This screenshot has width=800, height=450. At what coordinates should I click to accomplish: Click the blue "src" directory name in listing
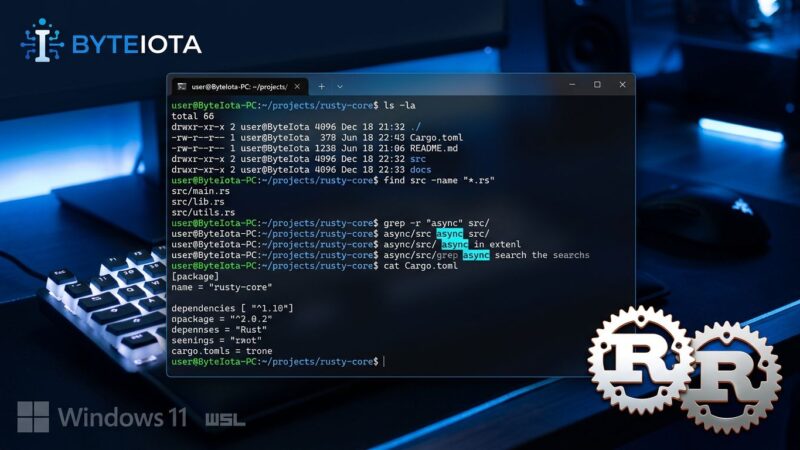pyautogui.click(x=418, y=159)
